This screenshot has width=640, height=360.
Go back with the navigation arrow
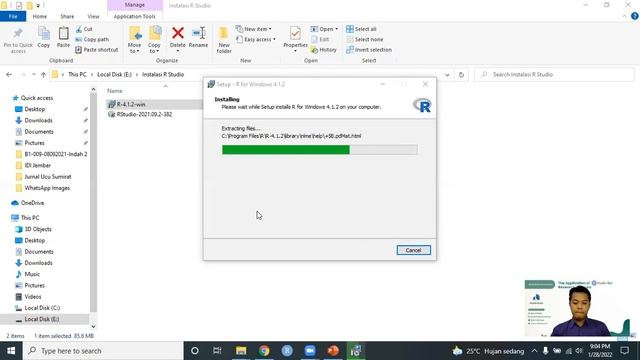point(9,75)
